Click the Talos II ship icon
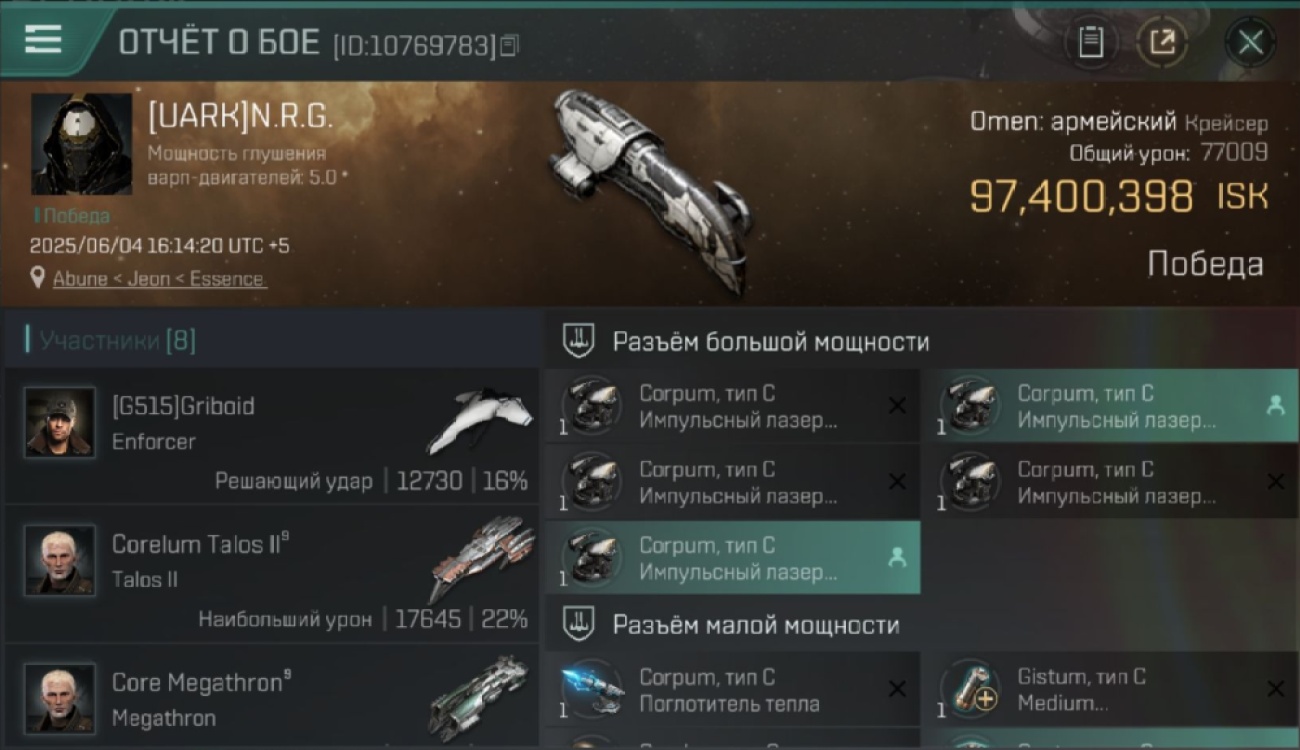Viewport: 1300px width, 750px height. 481,558
